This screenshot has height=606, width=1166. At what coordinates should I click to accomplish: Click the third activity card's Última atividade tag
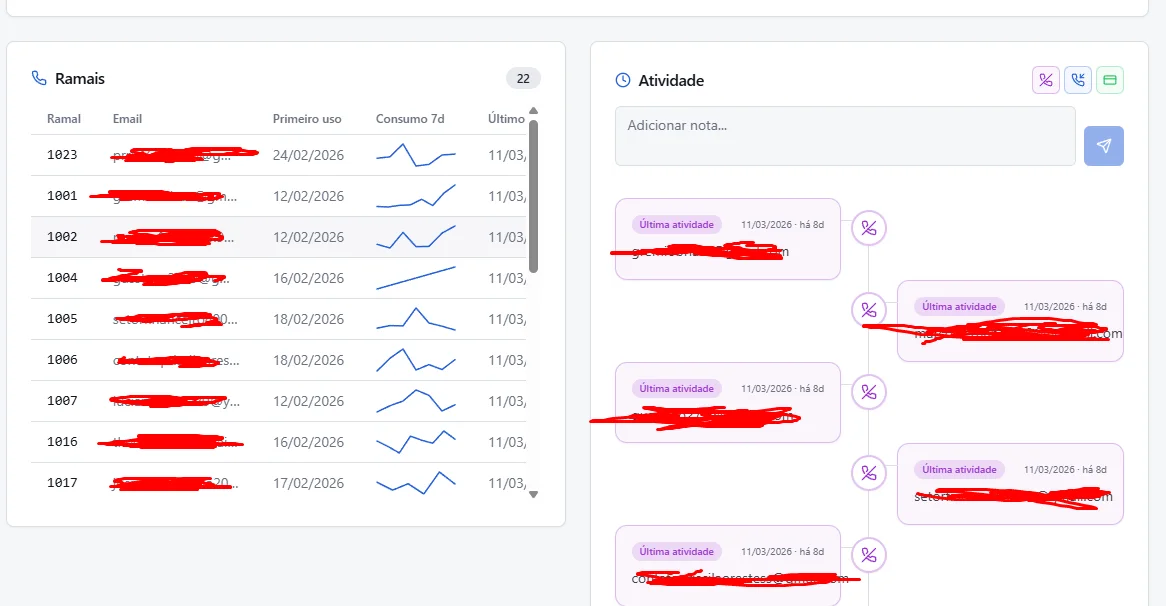[677, 388]
